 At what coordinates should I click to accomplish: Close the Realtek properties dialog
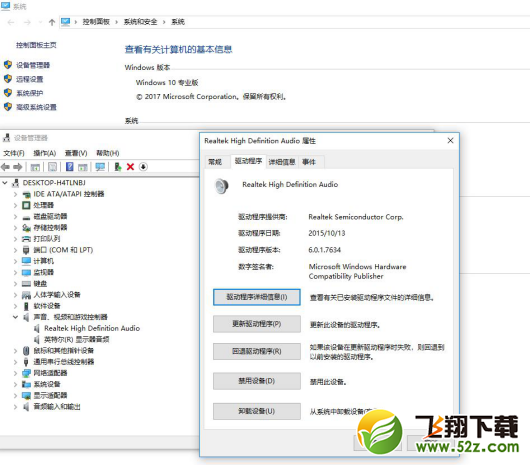pos(450,140)
